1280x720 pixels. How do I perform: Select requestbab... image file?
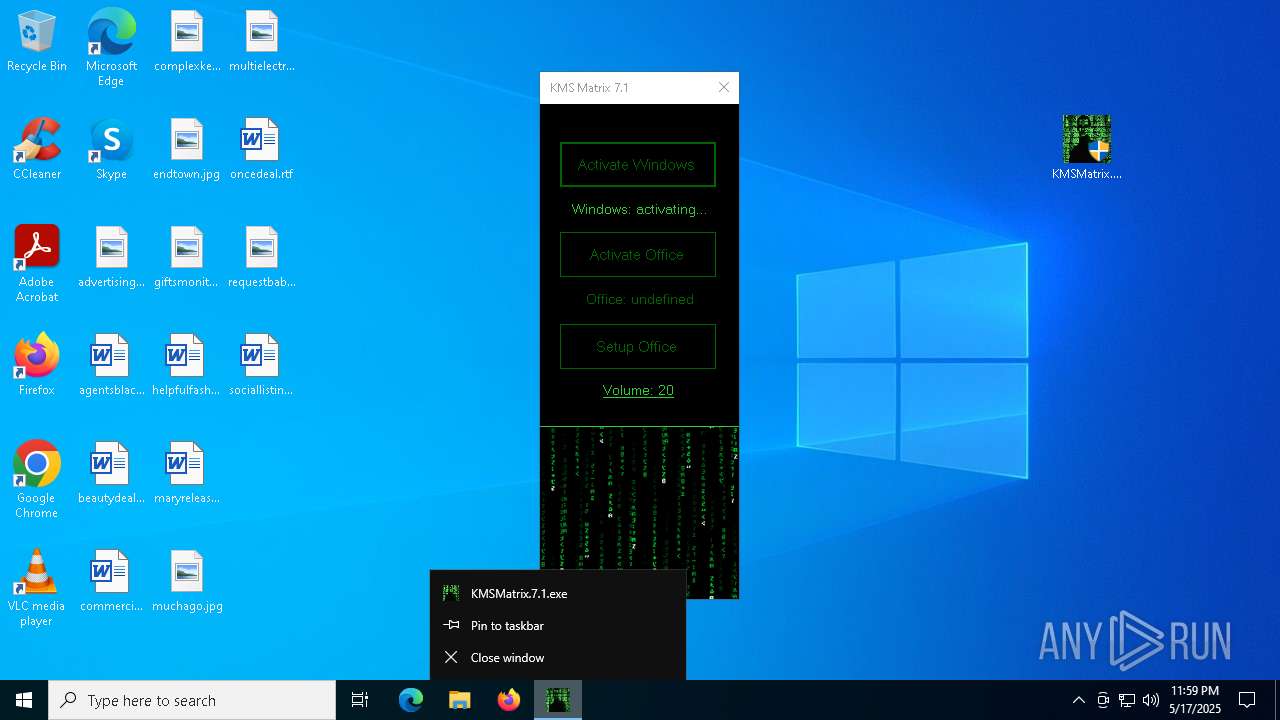262,258
